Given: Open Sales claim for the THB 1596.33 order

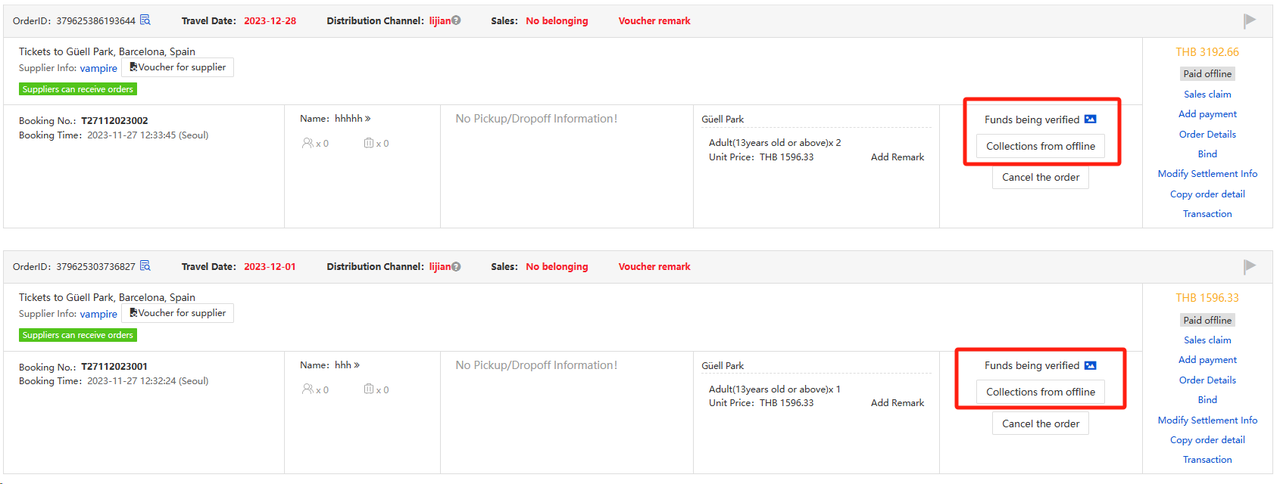Looking at the screenshot, I should pyautogui.click(x=1207, y=340).
